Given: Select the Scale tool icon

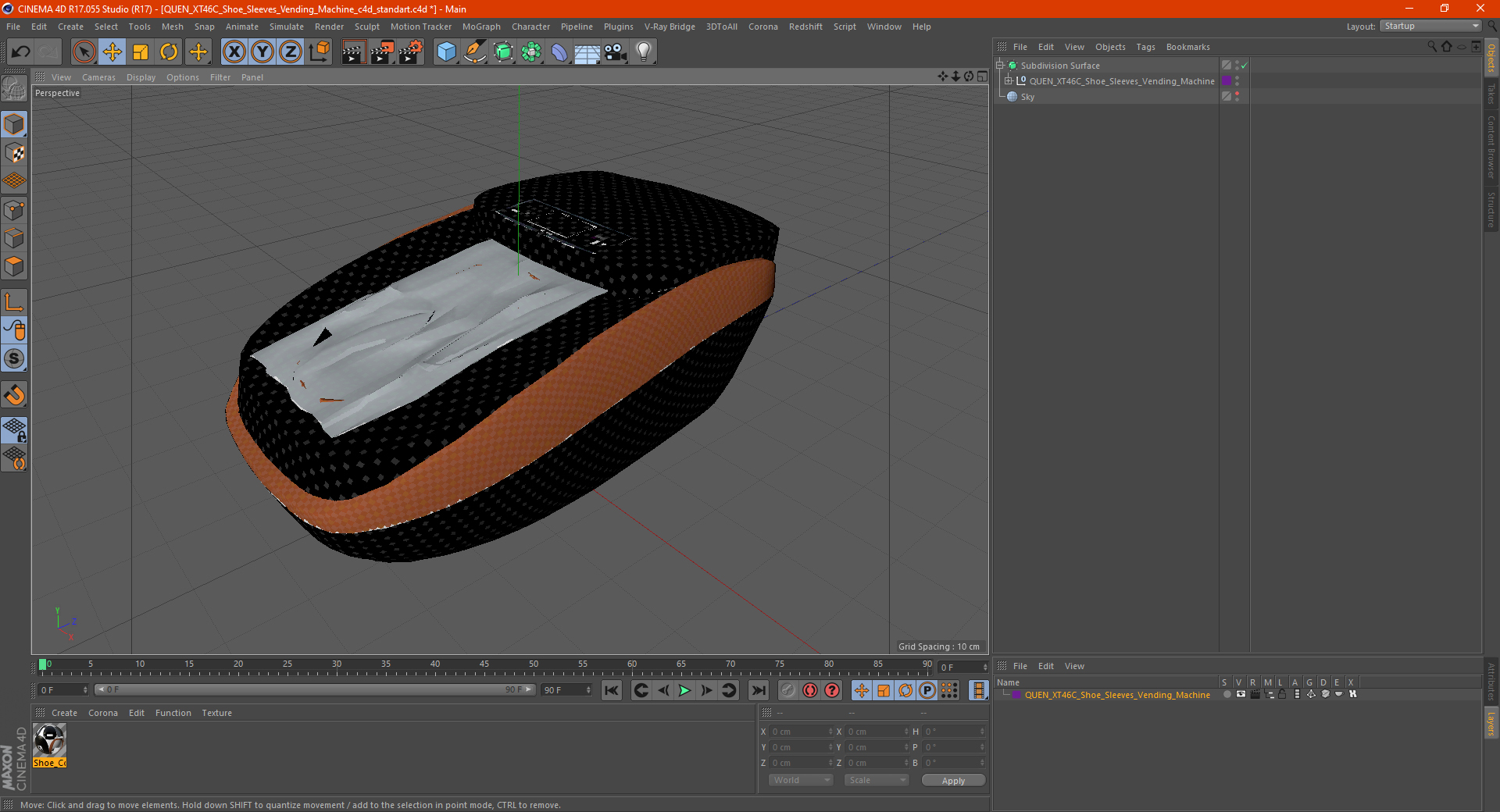Looking at the screenshot, I should tap(141, 52).
